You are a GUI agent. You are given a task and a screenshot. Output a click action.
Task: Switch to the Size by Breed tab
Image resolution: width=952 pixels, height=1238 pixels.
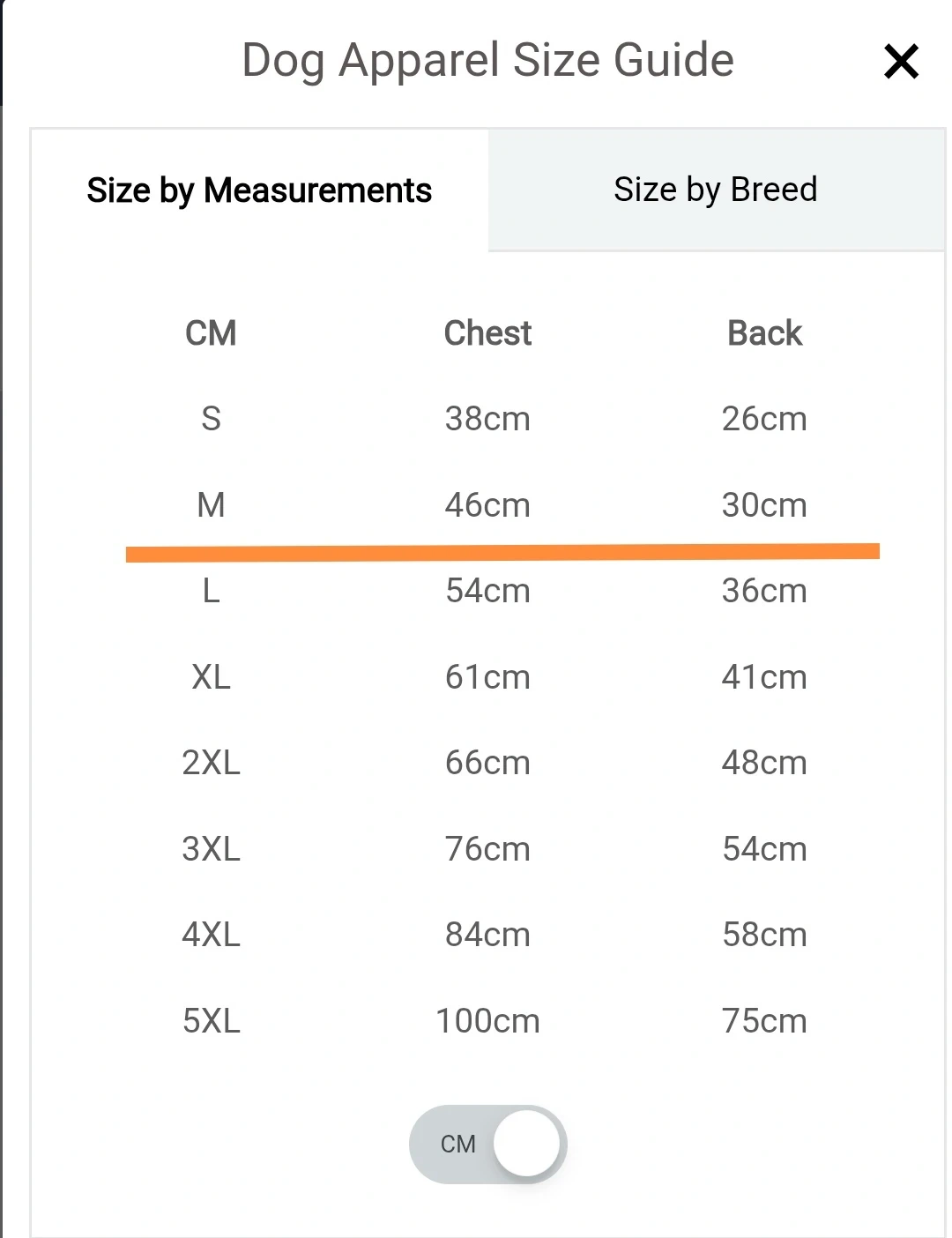(x=716, y=190)
